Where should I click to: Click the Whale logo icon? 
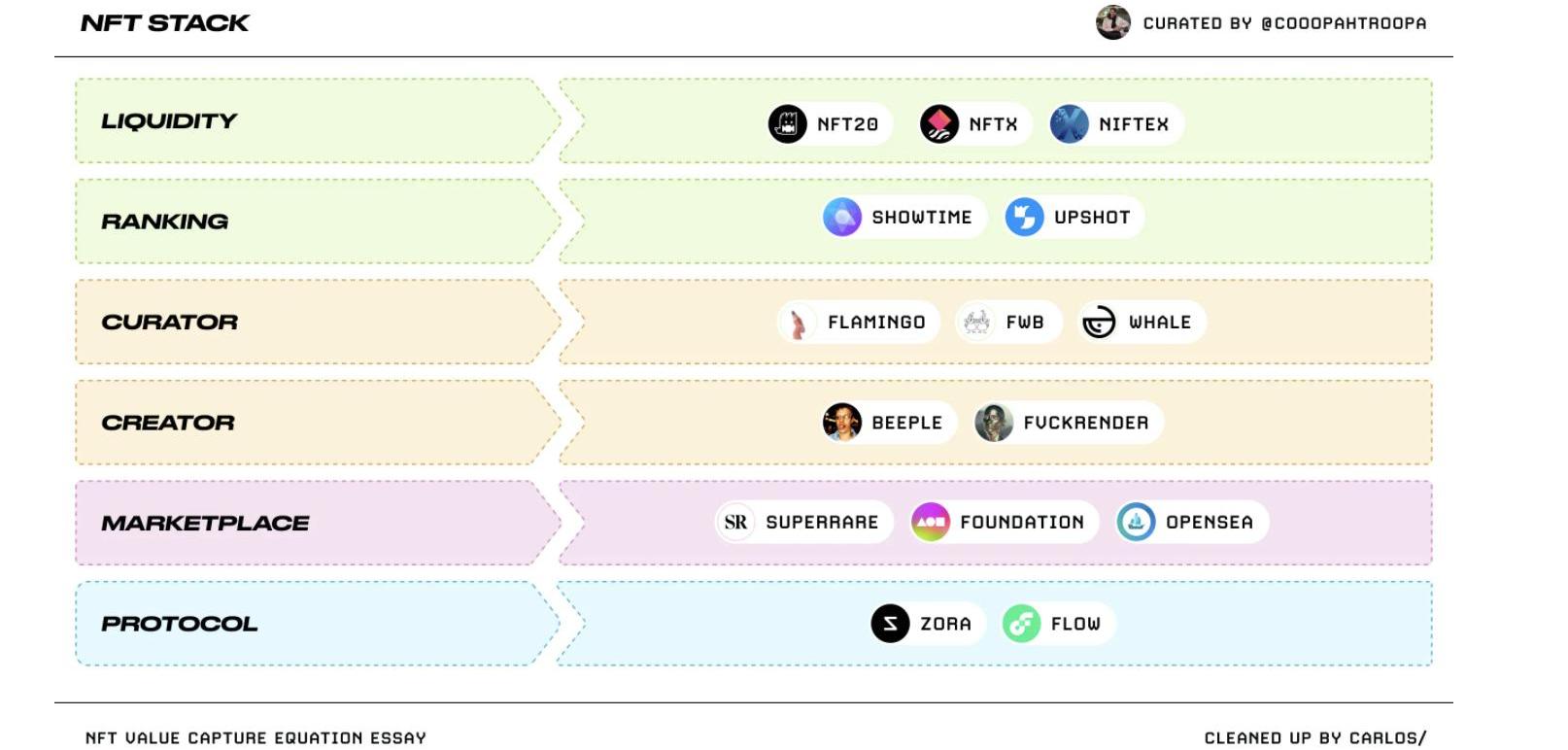click(x=1099, y=323)
